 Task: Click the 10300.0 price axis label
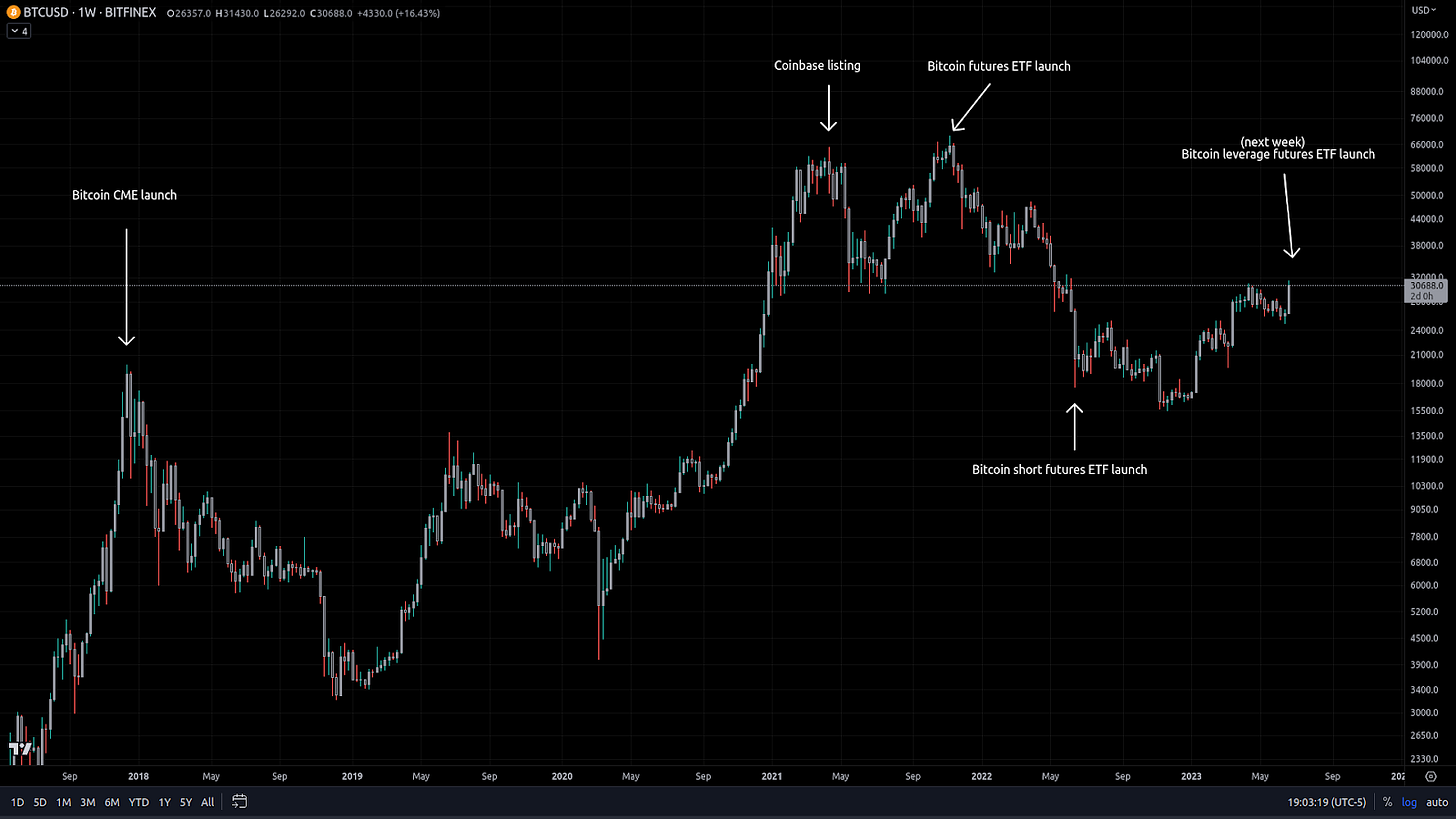(1427, 485)
